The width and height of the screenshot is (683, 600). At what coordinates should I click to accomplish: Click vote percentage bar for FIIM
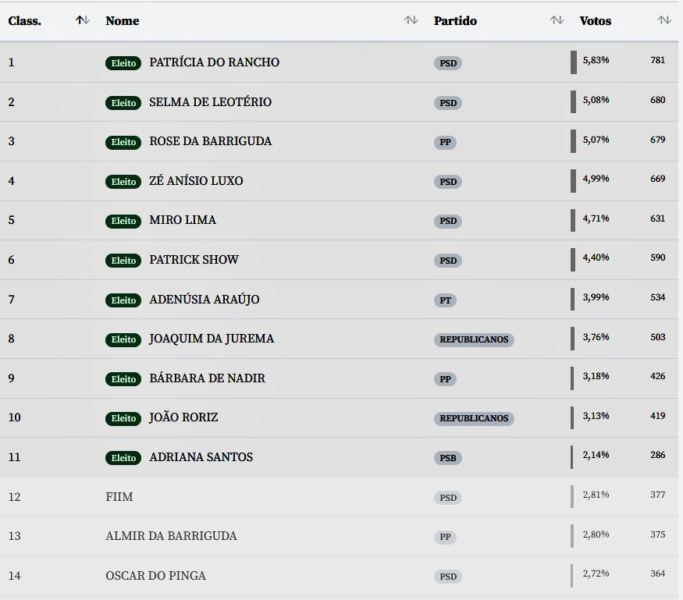coord(573,496)
